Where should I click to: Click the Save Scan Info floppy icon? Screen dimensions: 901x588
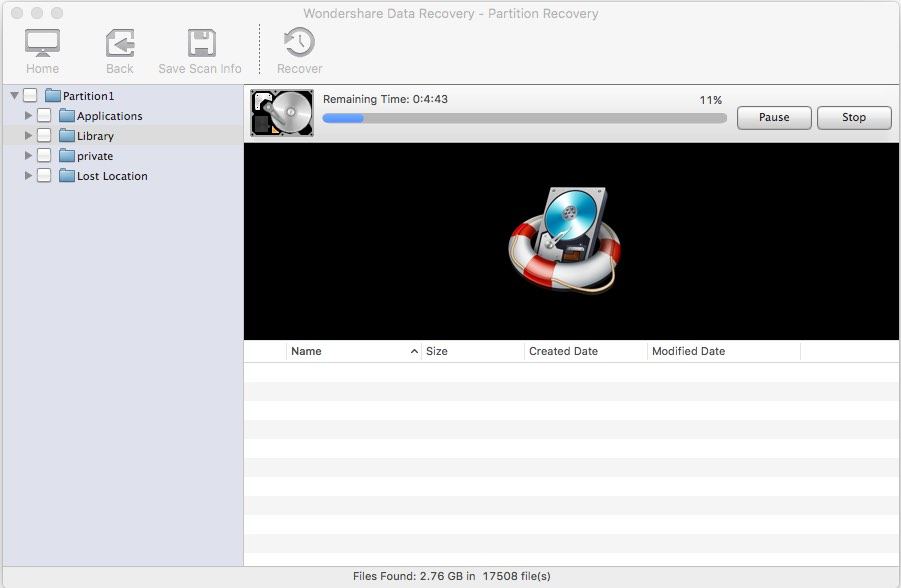click(201, 43)
